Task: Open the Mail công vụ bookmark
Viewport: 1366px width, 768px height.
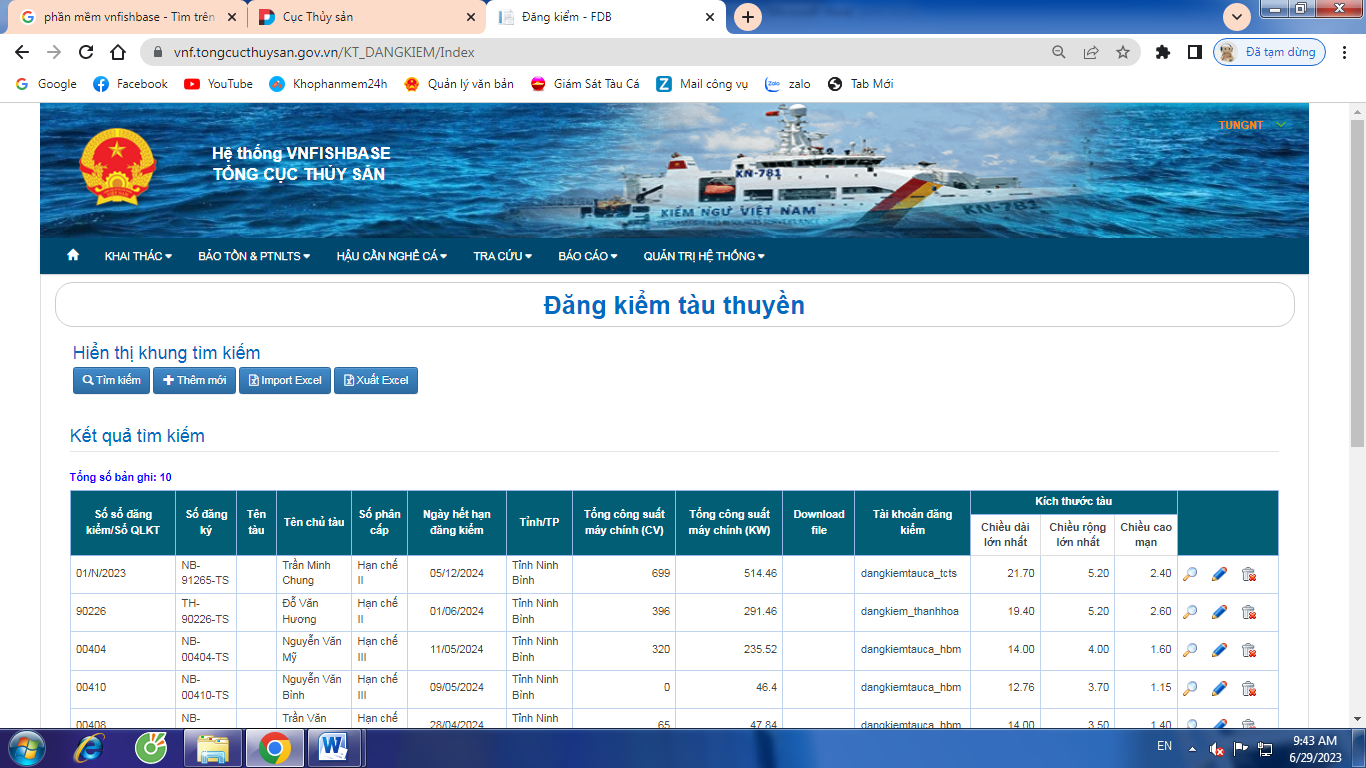Action: pos(702,84)
